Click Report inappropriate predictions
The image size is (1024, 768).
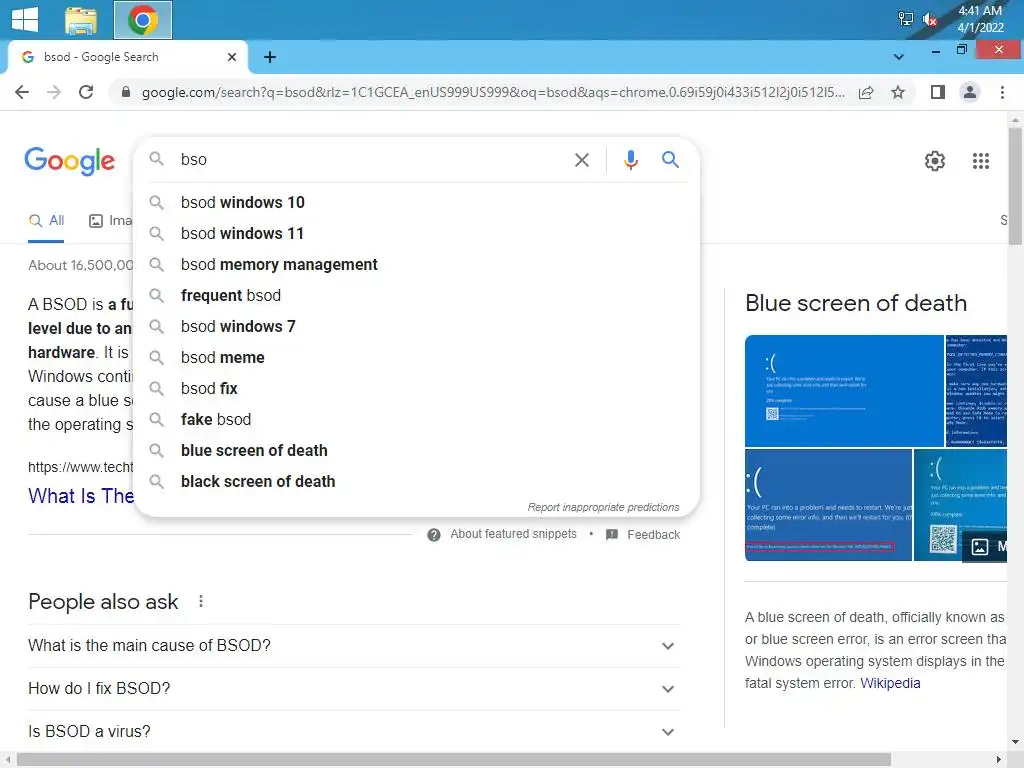(x=603, y=507)
